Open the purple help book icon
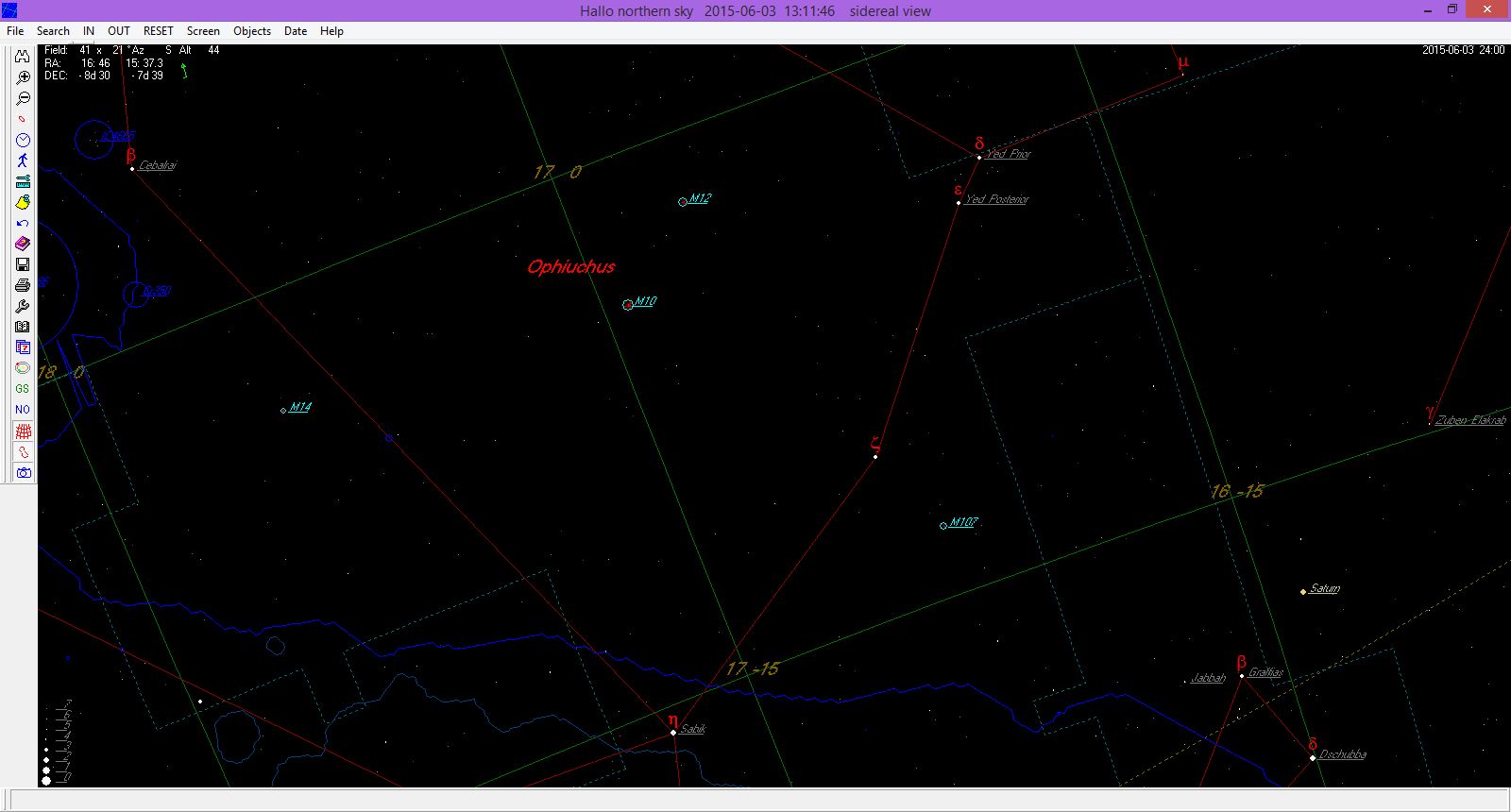The width and height of the screenshot is (1511, 812). point(23,244)
